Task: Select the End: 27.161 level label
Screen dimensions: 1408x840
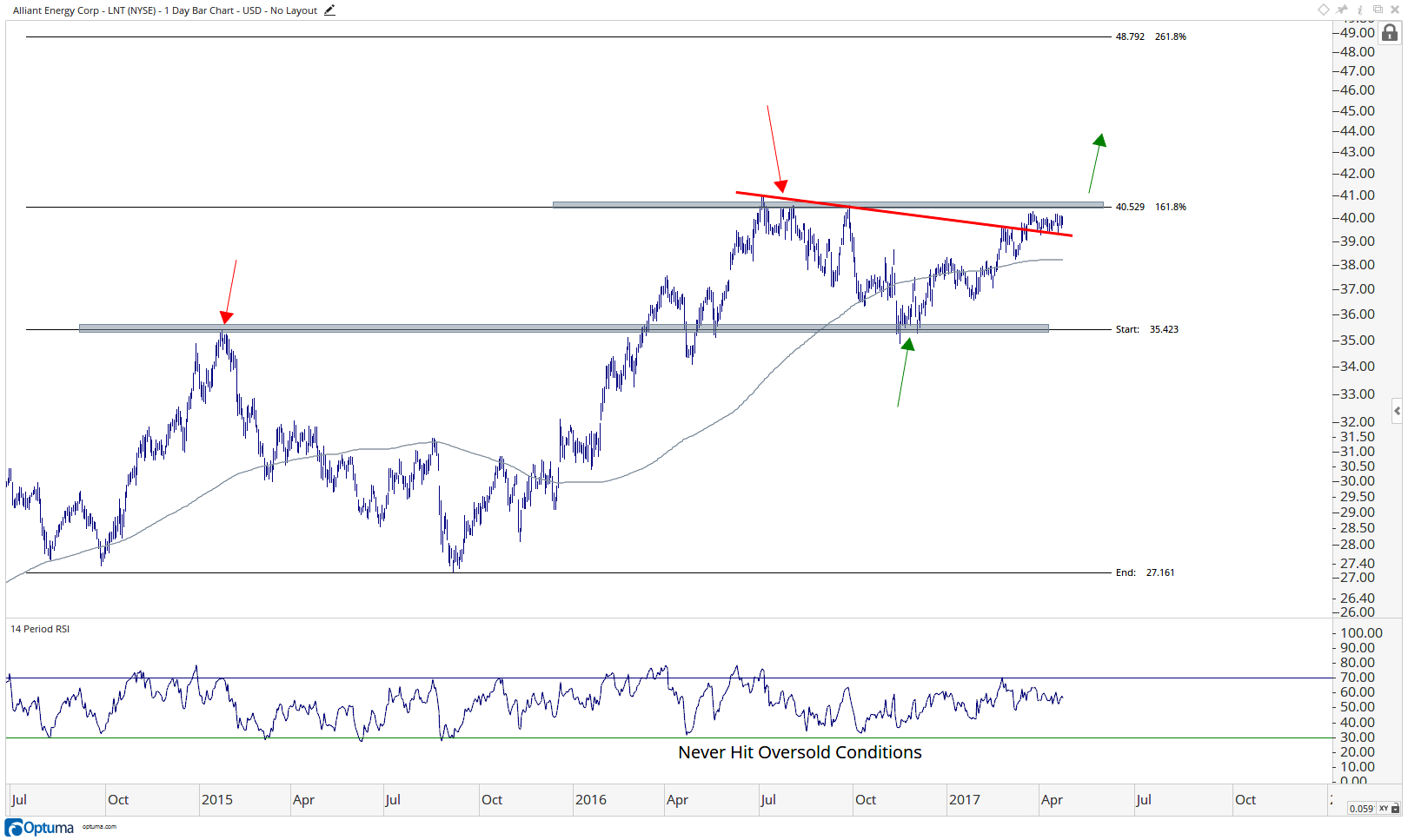Action: point(1145,572)
